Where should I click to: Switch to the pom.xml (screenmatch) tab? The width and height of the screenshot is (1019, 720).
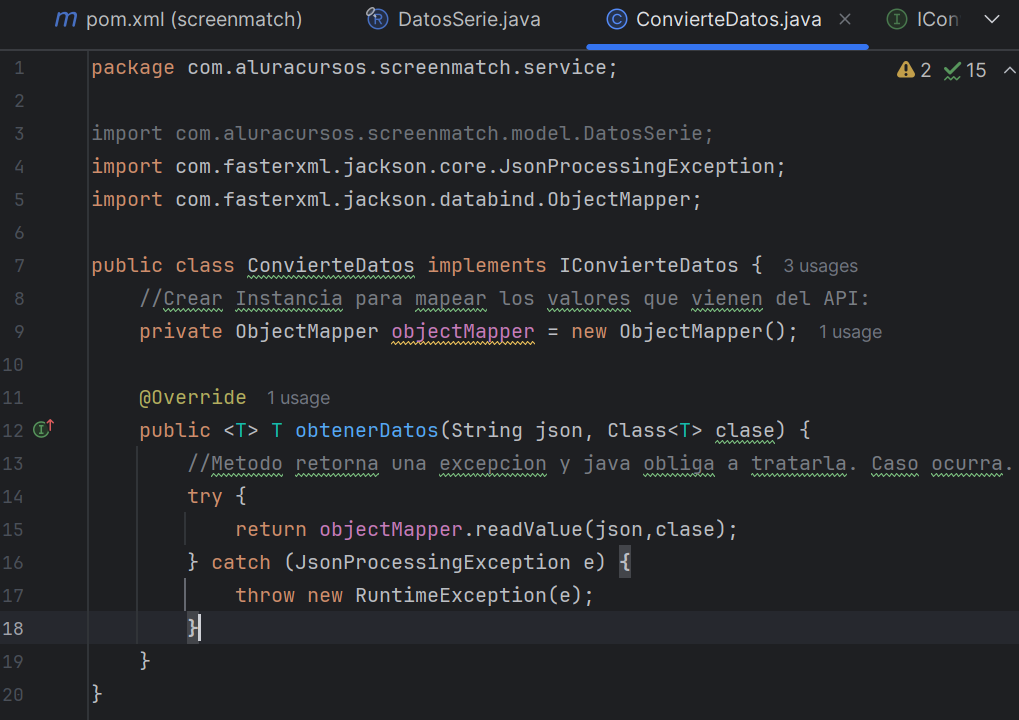pos(179,19)
